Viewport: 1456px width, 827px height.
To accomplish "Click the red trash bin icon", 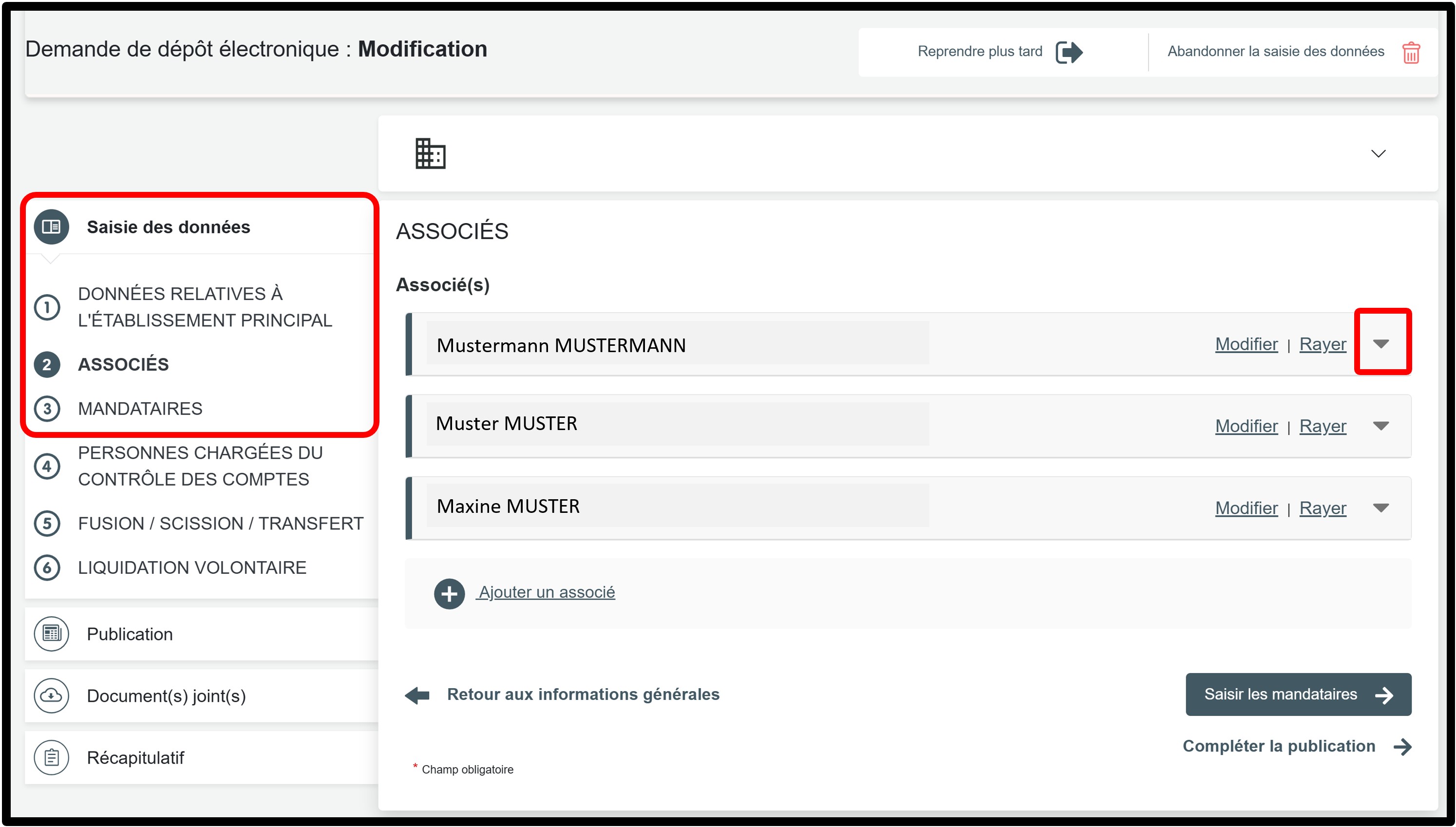I will point(1411,53).
